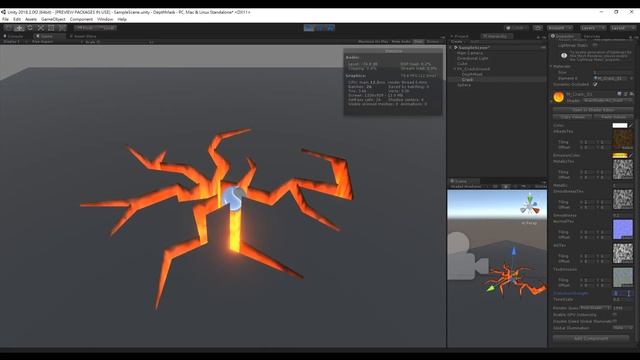Open the File menu
640x360 pixels.
pyautogui.click(x=5, y=19)
